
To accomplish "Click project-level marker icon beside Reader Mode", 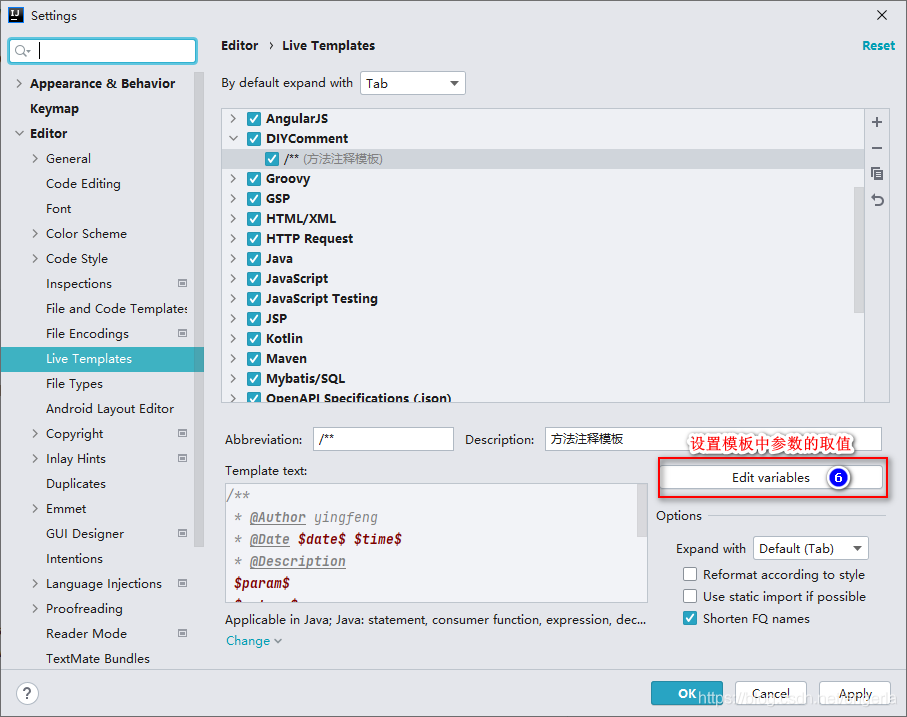I will pos(182,633).
